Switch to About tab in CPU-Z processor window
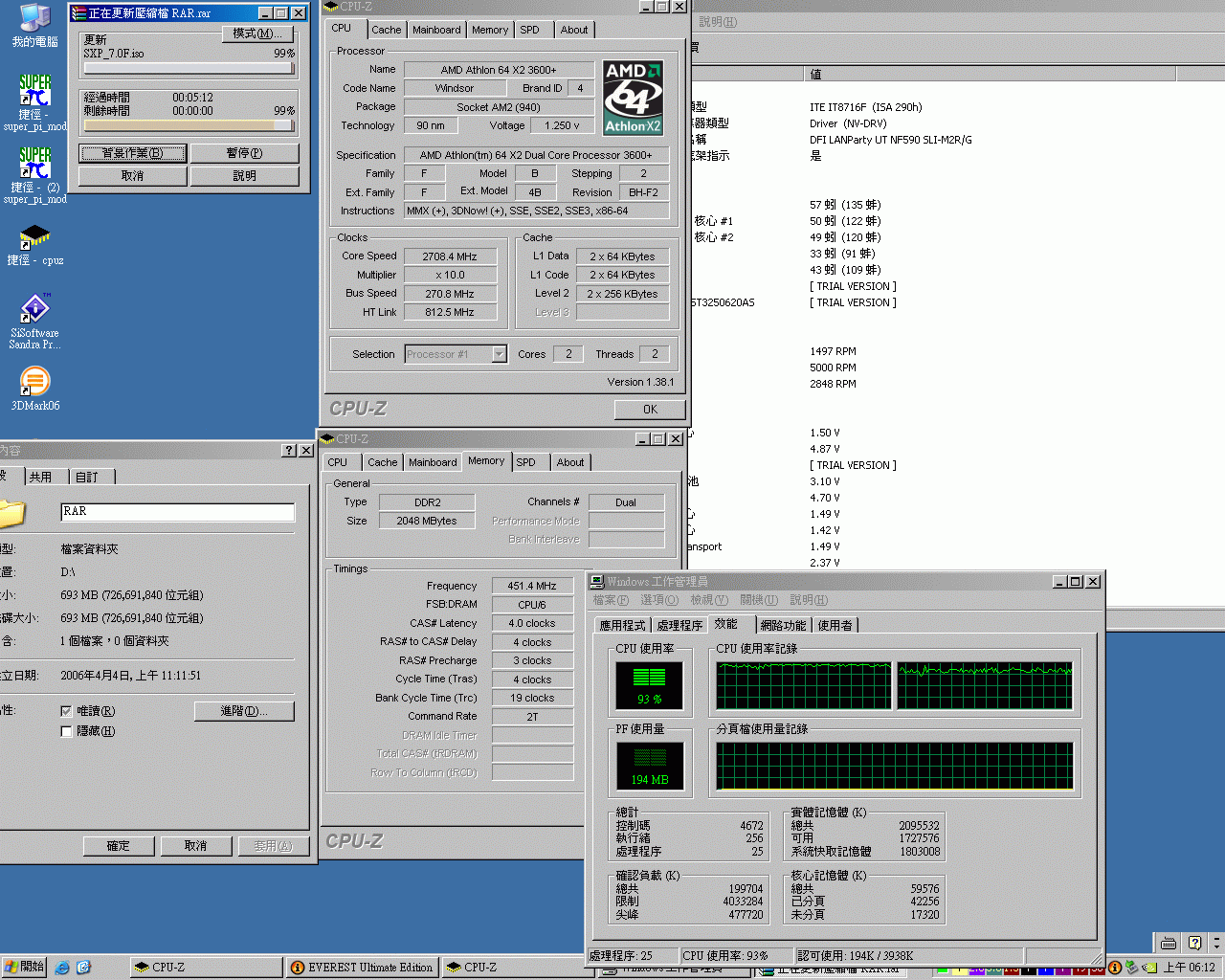 [x=574, y=30]
